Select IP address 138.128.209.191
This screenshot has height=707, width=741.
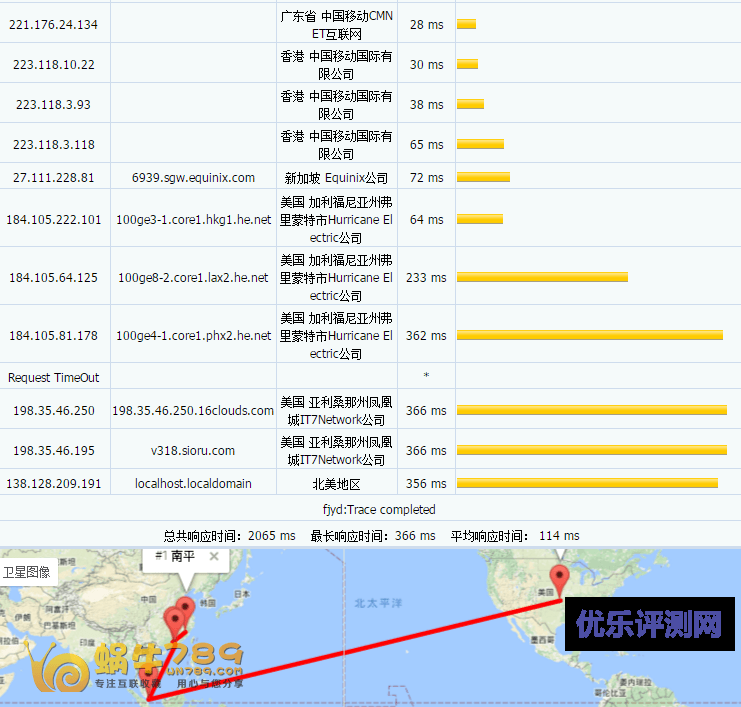pos(53,484)
